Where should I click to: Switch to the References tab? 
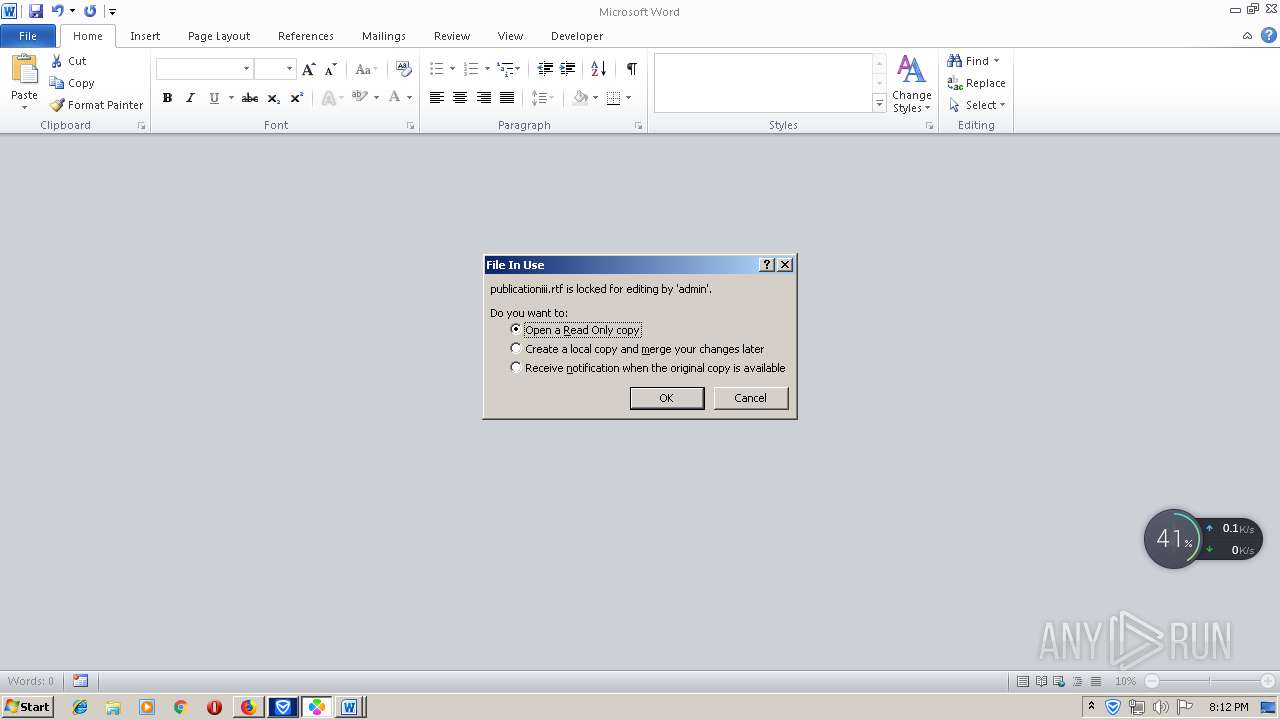tap(306, 36)
